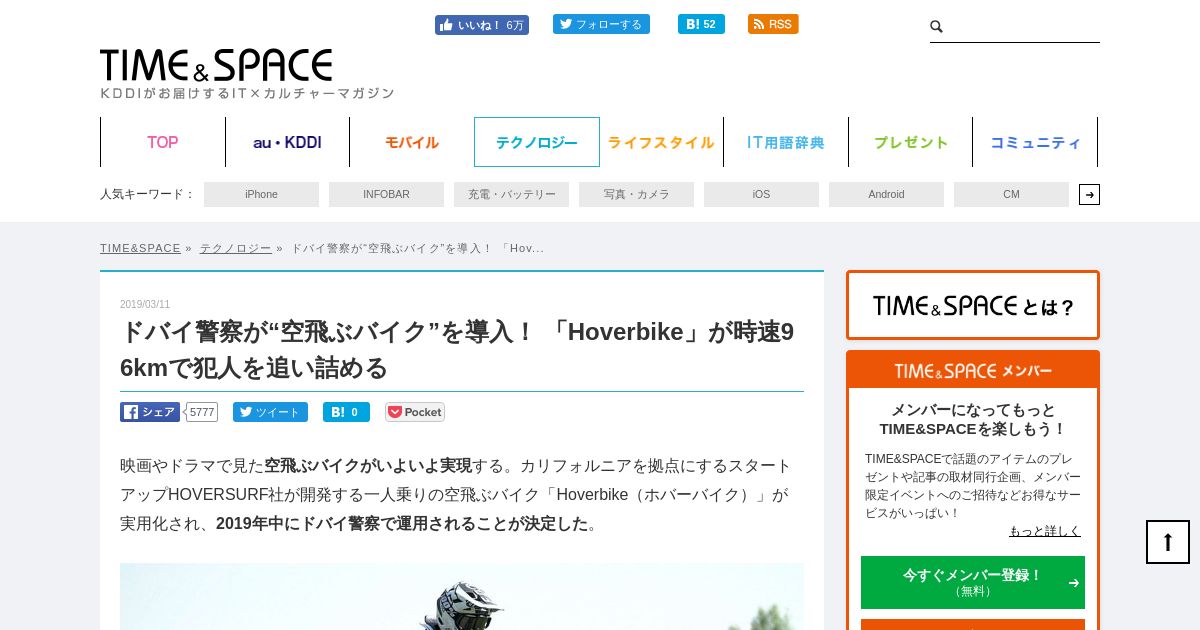Image resolution: width=1200 pixels, height=630 pixels.
Task: Select the 充電・バッテリー keyword tag
Action: coord(511,194)
